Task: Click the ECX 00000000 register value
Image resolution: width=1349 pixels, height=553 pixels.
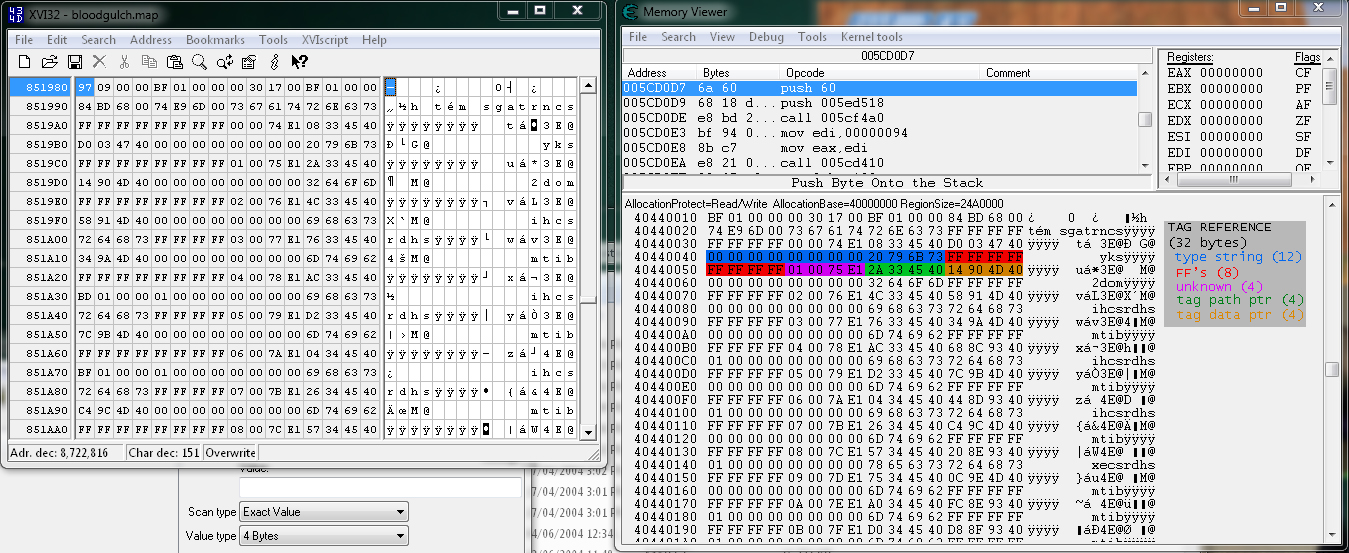Action: [1215, 105]
